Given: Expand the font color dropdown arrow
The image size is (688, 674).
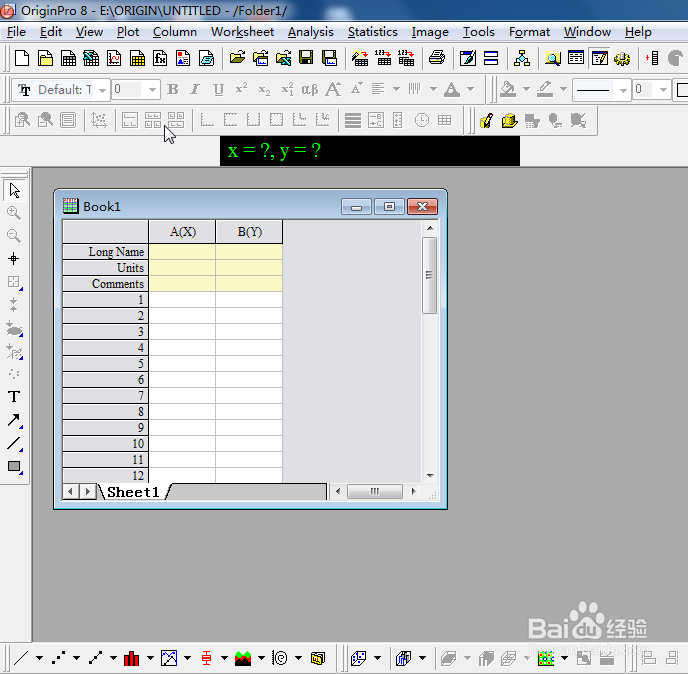Looking at the screenshot, I should click(470, 90).
